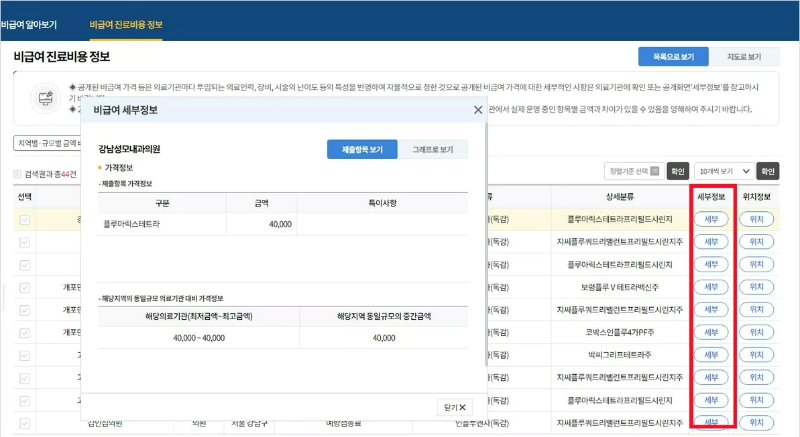Select 지도로 보기 map view
Viewport: 800px width, 437px height.
744,57
